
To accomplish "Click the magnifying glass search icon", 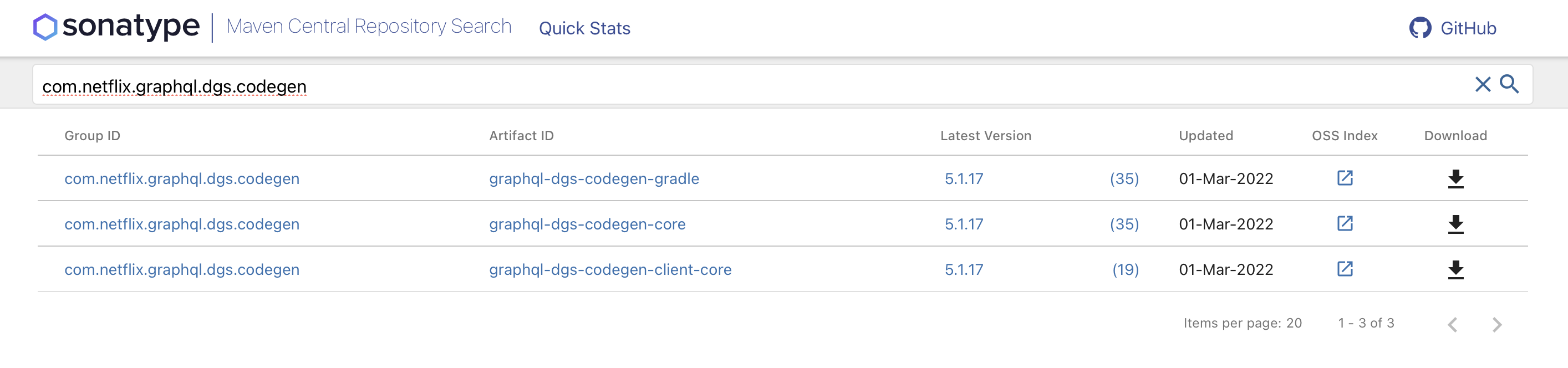I will tap(1510, 85).
